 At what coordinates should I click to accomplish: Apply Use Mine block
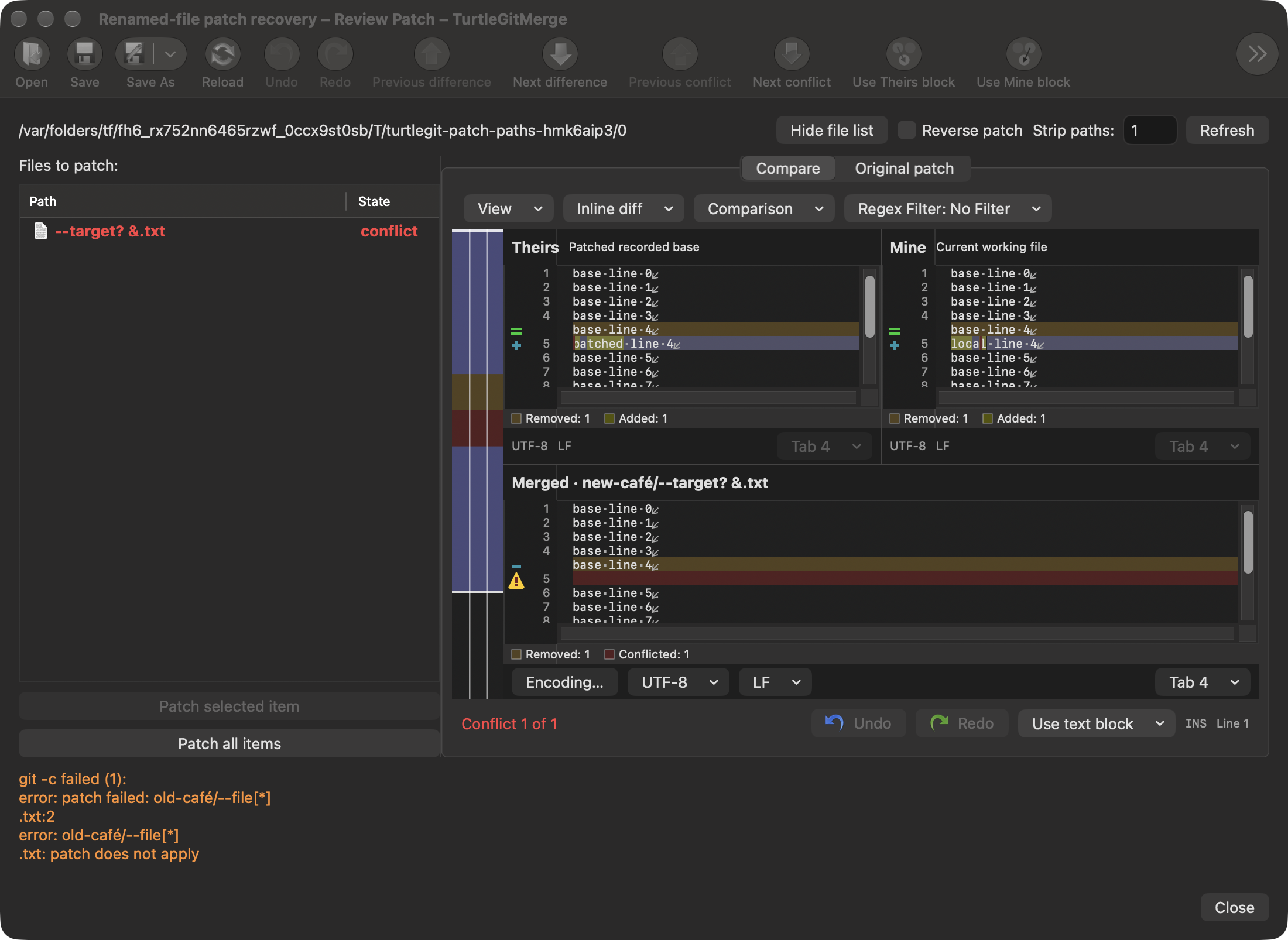[1023, 54]
